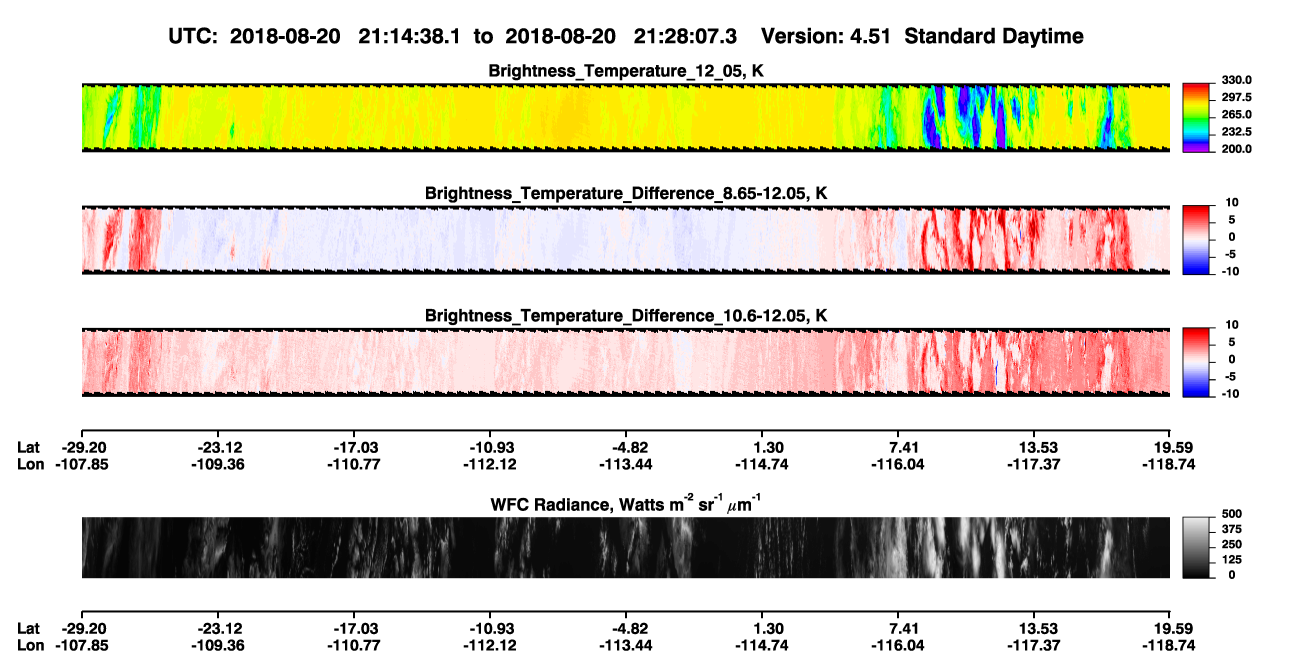Click the 200.0 color bar label
This screenshot has width=1300, height=667.
[1234, 148]
